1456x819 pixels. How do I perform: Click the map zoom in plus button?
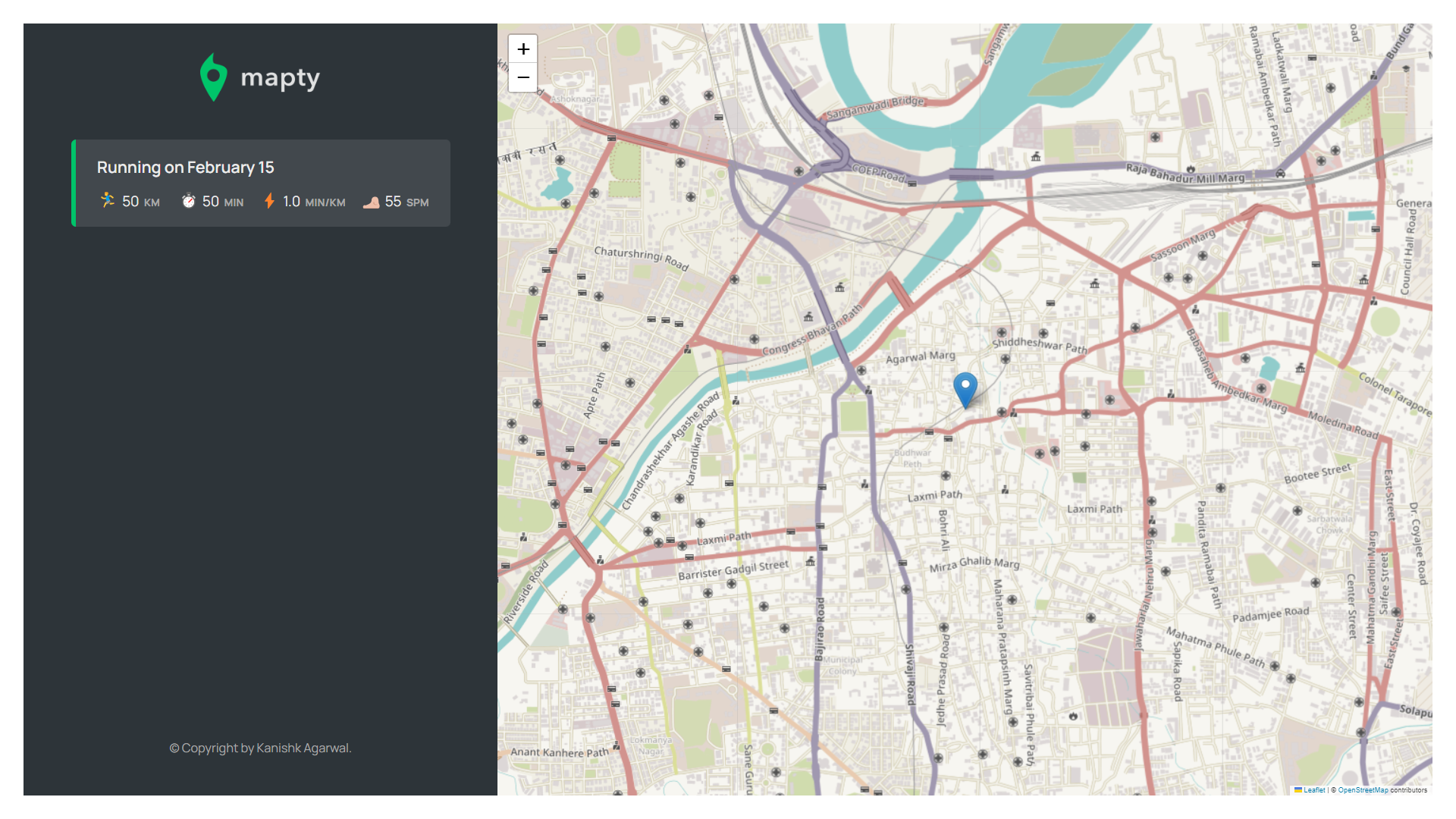(x=523, y=49)
